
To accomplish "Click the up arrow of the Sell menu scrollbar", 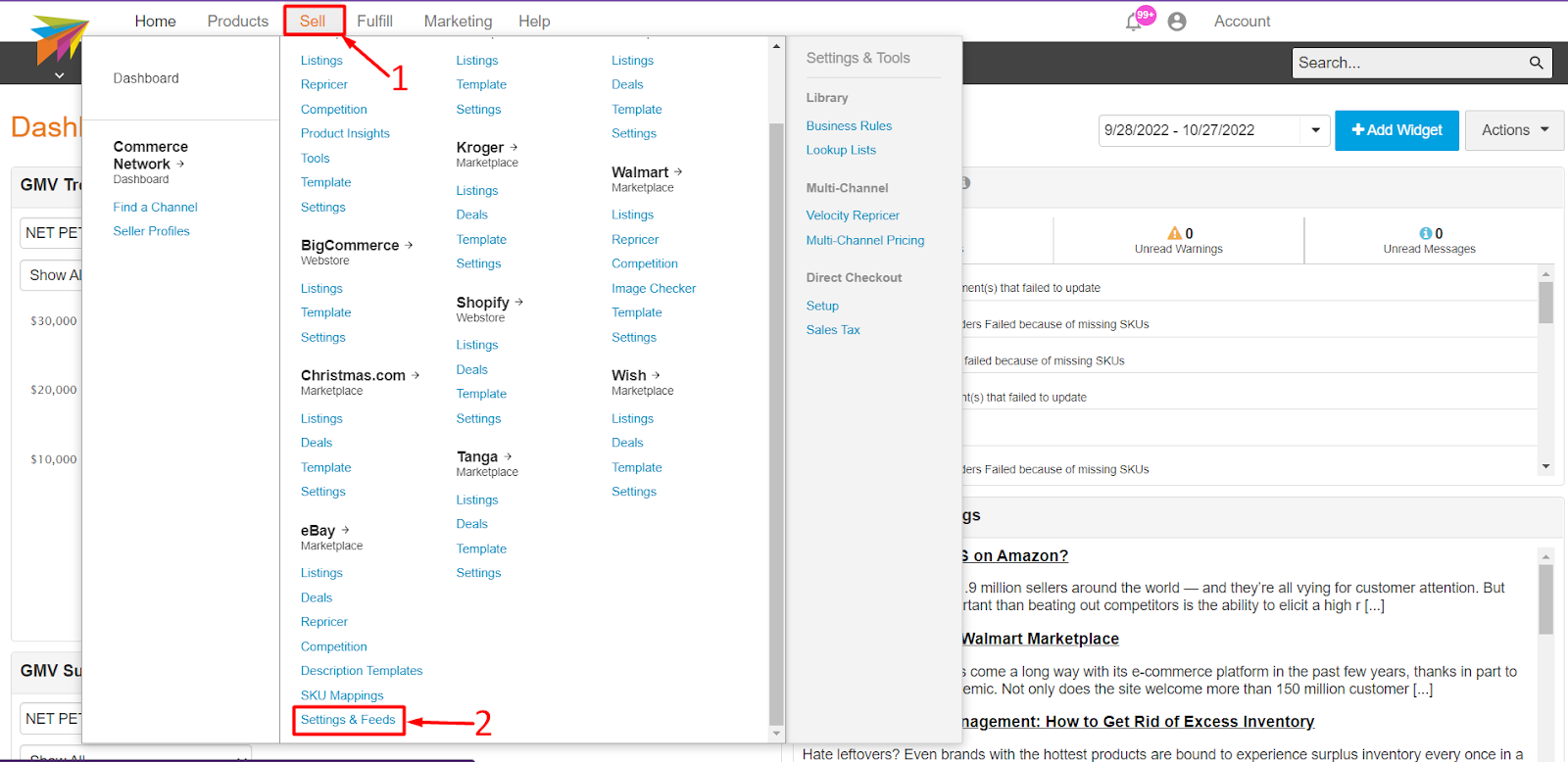I will [x=776, y=46].
